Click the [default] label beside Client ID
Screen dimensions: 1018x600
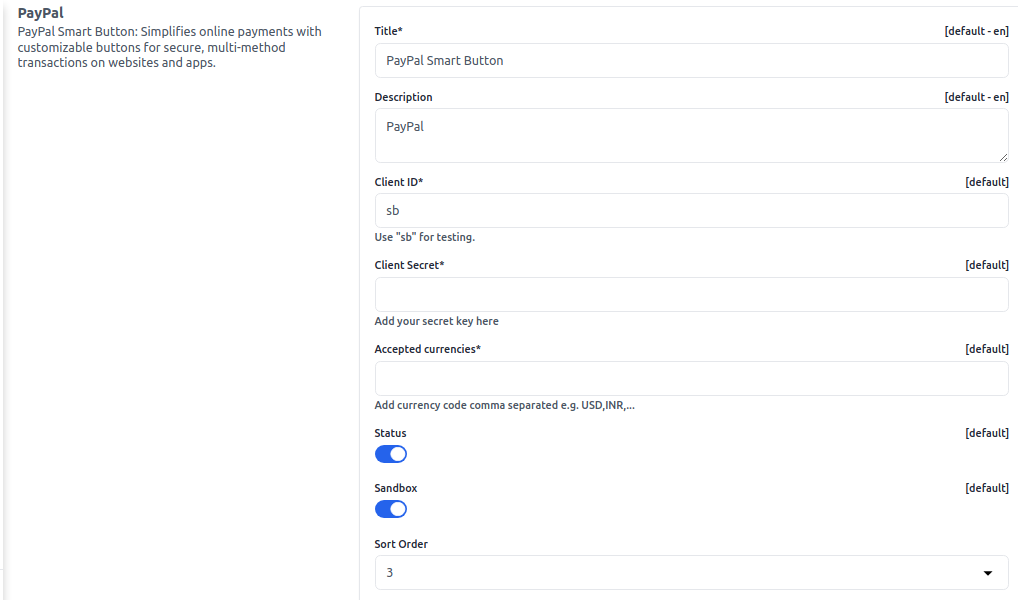coord(987,182)
